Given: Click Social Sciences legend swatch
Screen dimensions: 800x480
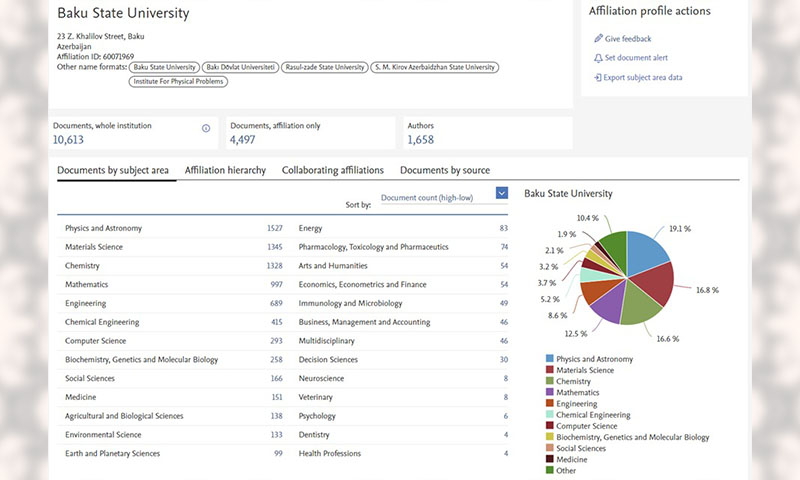Looking at the screenshot, I should (x=549, y=448).
